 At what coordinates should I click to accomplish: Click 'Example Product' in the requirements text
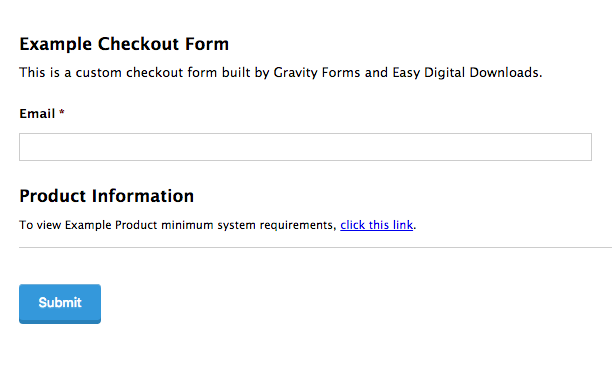pyautogui.click(x=111, y=225)
